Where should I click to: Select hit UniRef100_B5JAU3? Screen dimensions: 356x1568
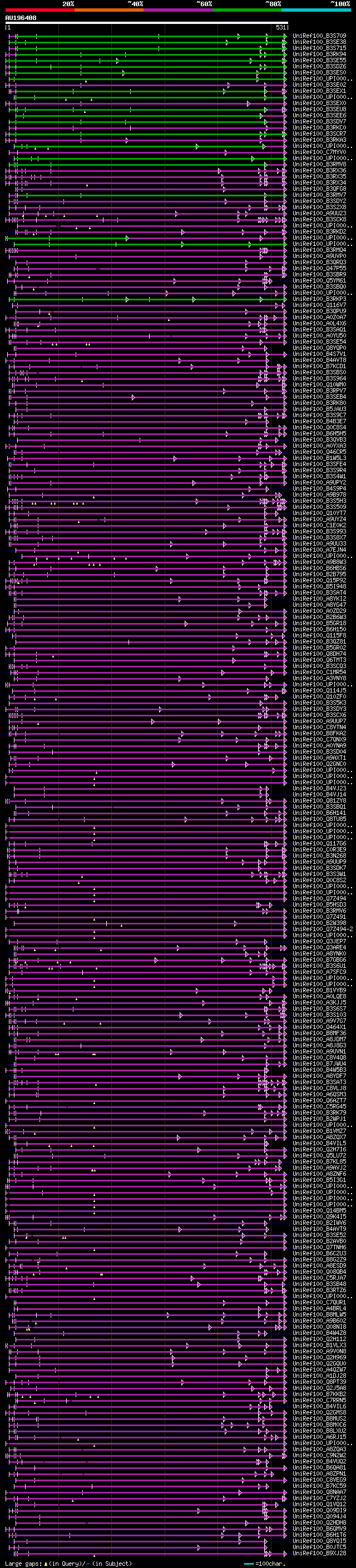tap(319, 409)
